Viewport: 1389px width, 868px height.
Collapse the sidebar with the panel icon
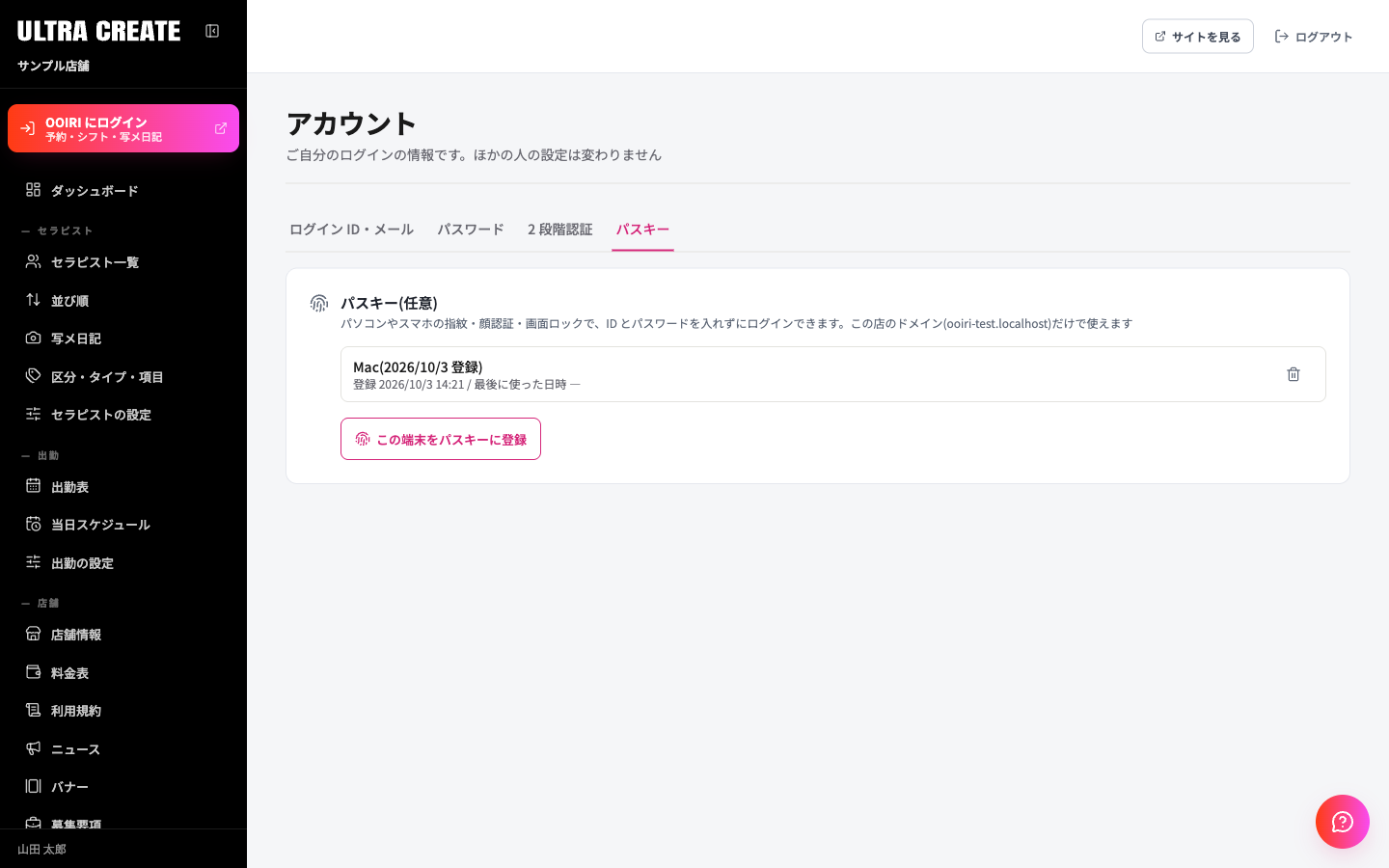pyautogui.click(x=212, y=31)
